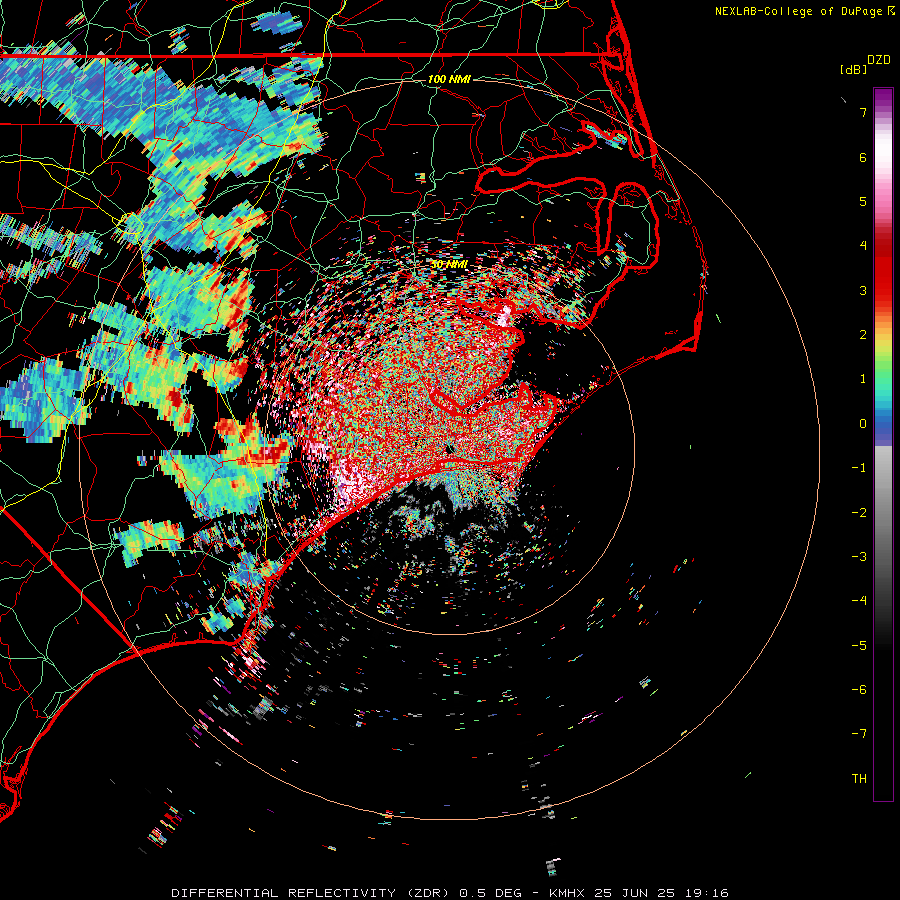Click the 0 value on color scale
The height and width of the screenshot is (900, 900).
click(863, 424)
